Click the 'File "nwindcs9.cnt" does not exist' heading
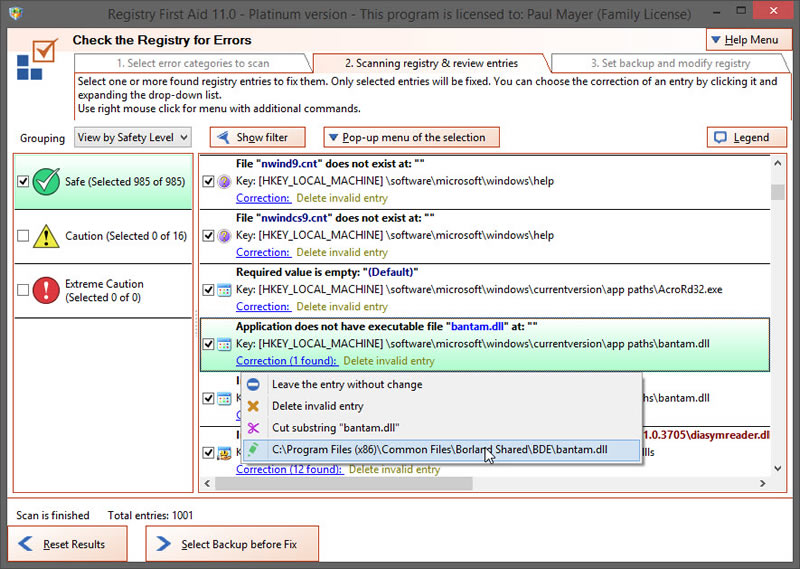The height and width of the screenshot is (569, 800). coord(335,218)
